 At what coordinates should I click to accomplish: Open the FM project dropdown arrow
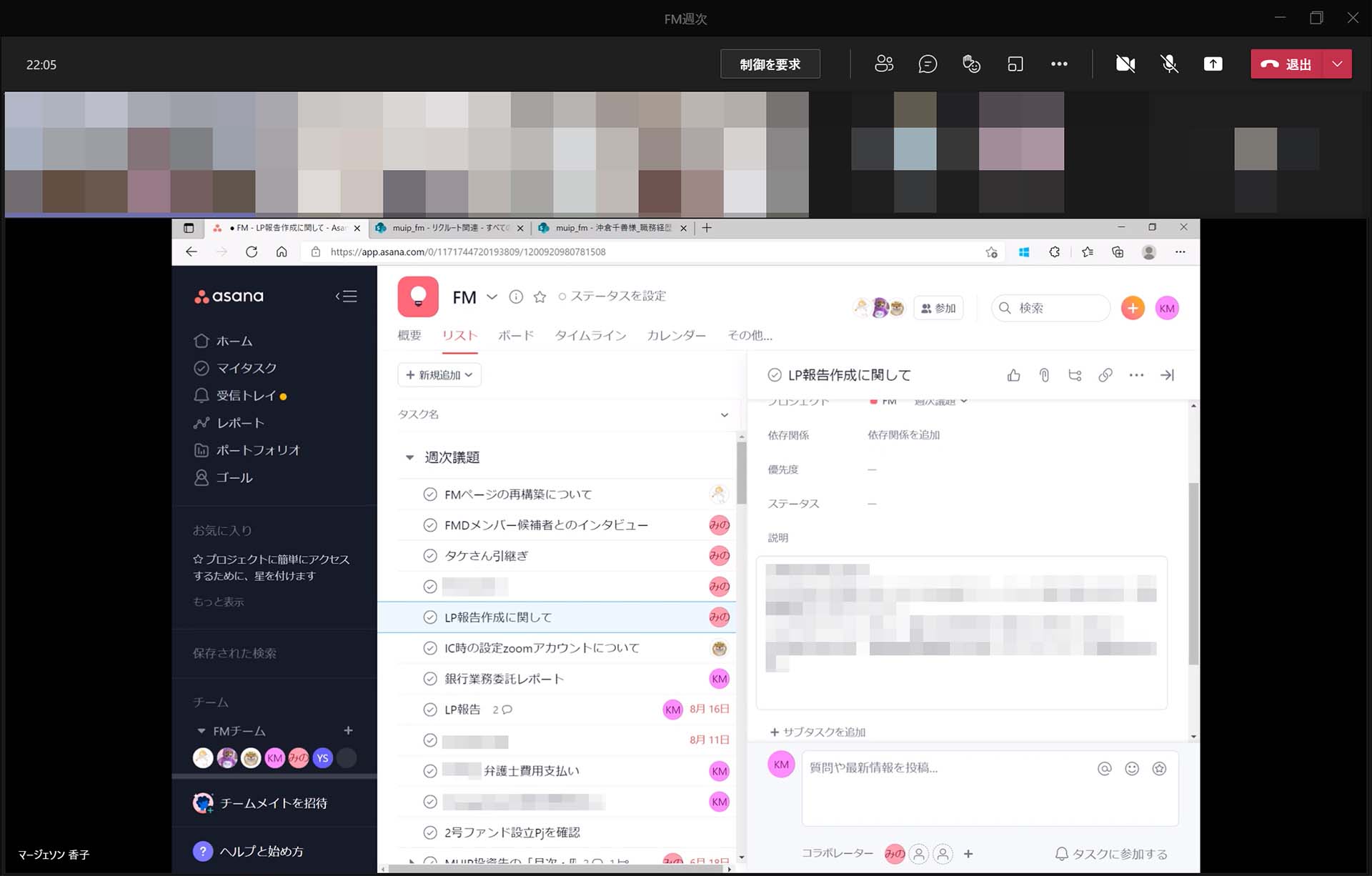point(492,297)
